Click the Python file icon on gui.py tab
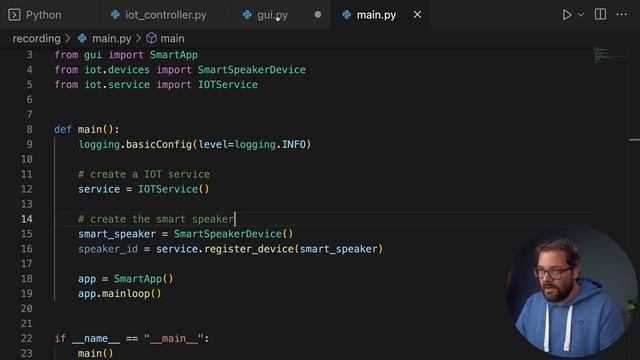This screenshot has height=360, width=640. tap(247, 15)
